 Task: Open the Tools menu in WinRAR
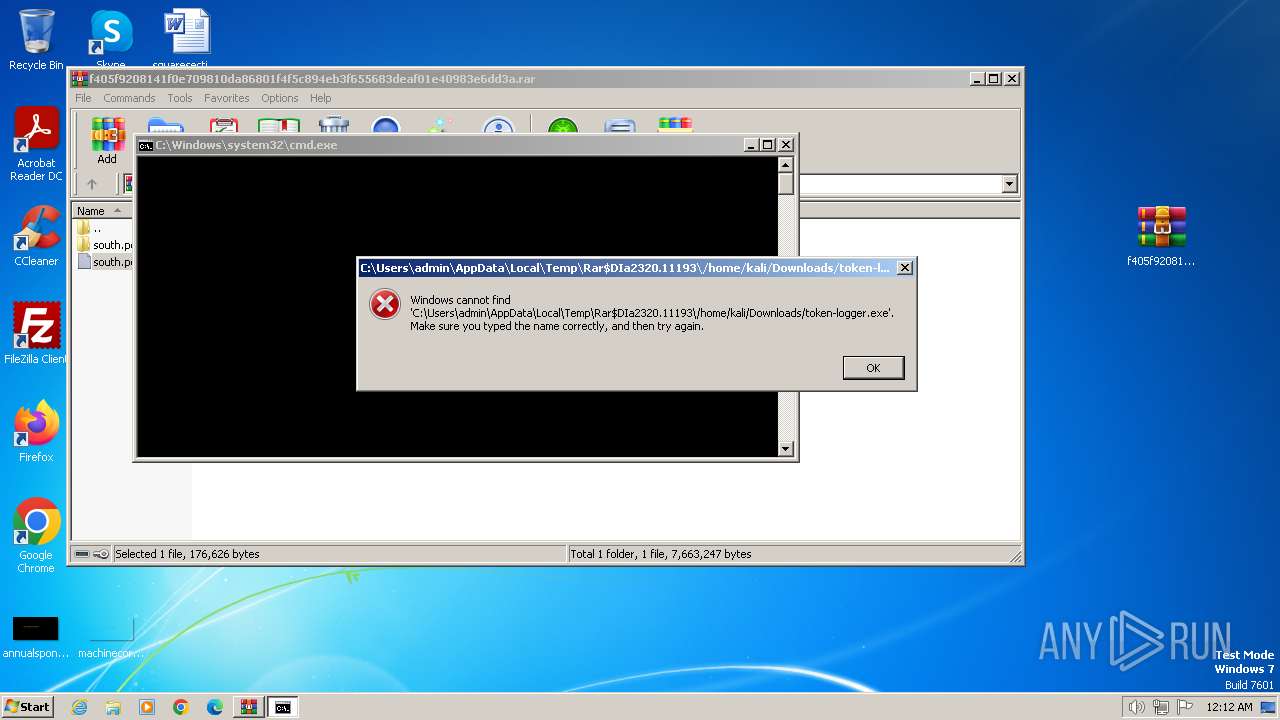pos(180,98)
